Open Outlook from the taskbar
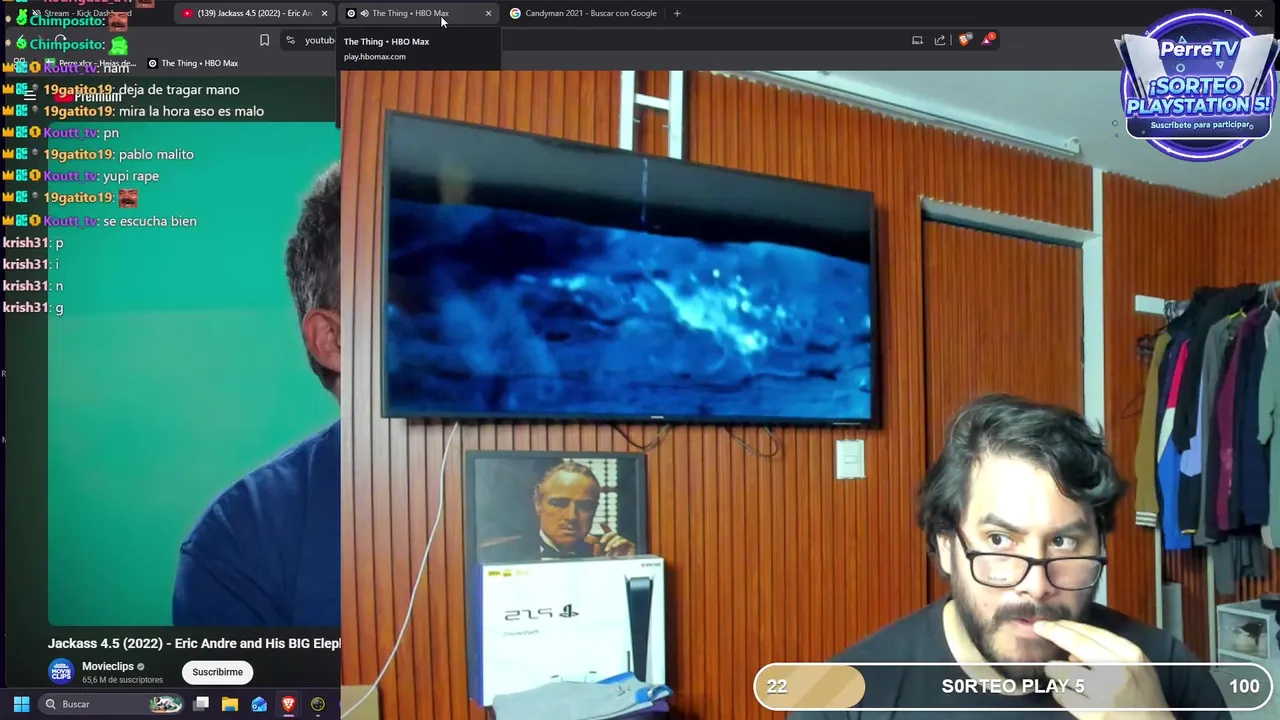This screenshot has width=1280, height=720. pyautogui.click(x=259, y=704)
